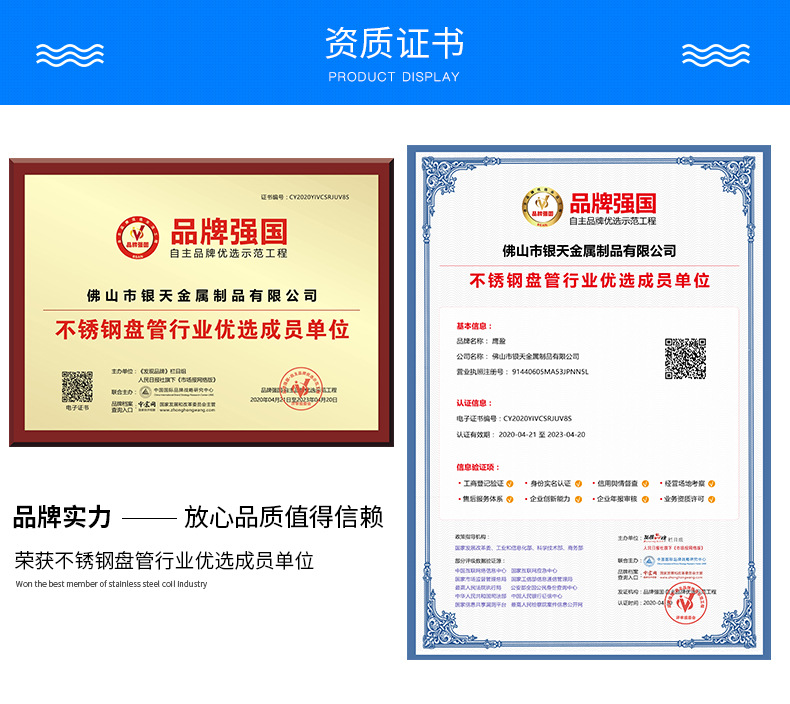
Task: Click the English caption about stainless steel coil industry
Action: [111, 584]
